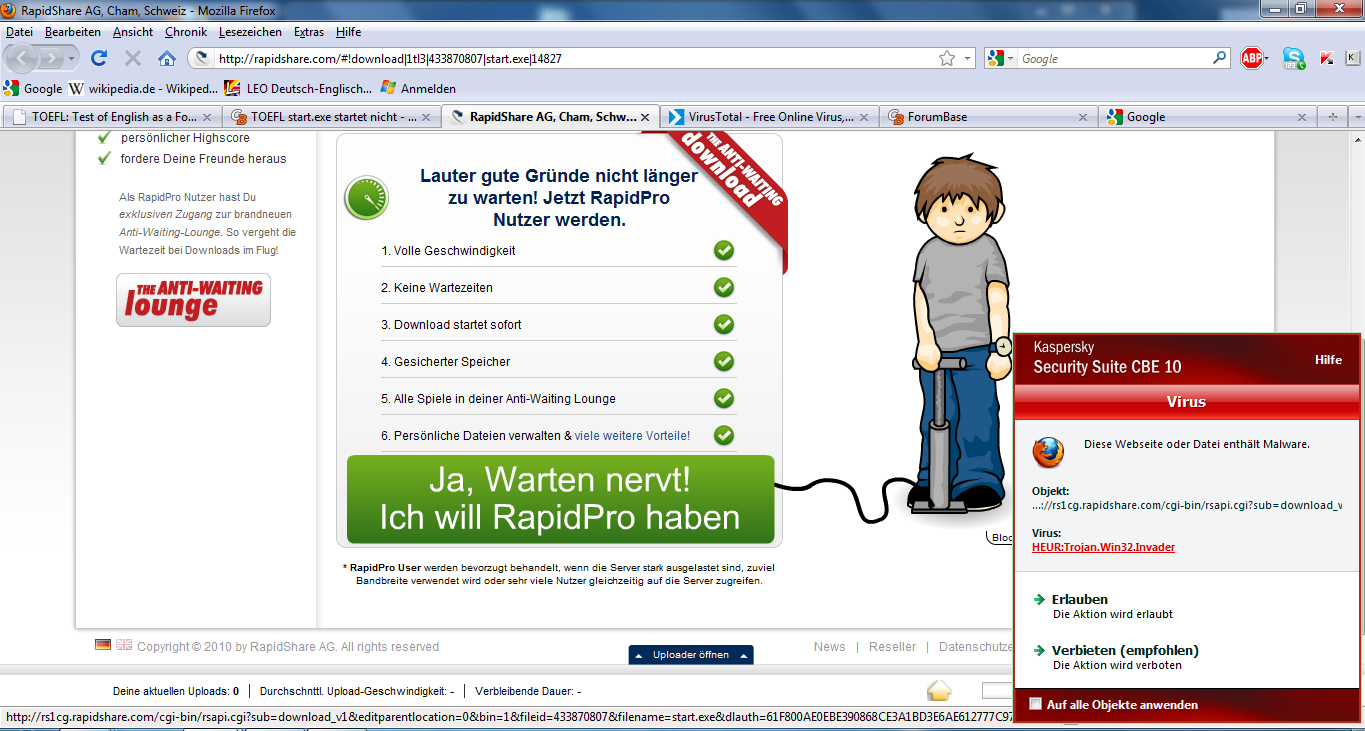Screen dimensions: 1365x731
Task: Run the search with the magnifier icon
Action: (1220, 58)
